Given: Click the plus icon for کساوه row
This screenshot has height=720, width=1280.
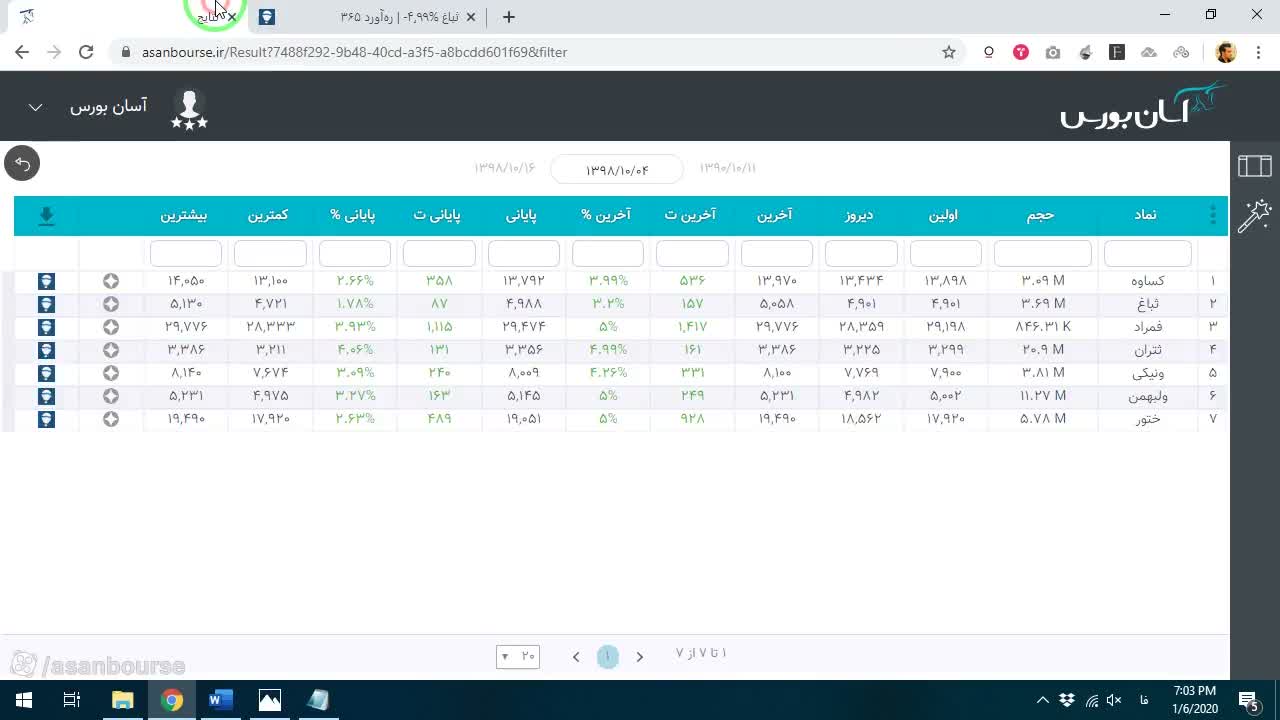Looking at the screenshot, I should (111, 281).
